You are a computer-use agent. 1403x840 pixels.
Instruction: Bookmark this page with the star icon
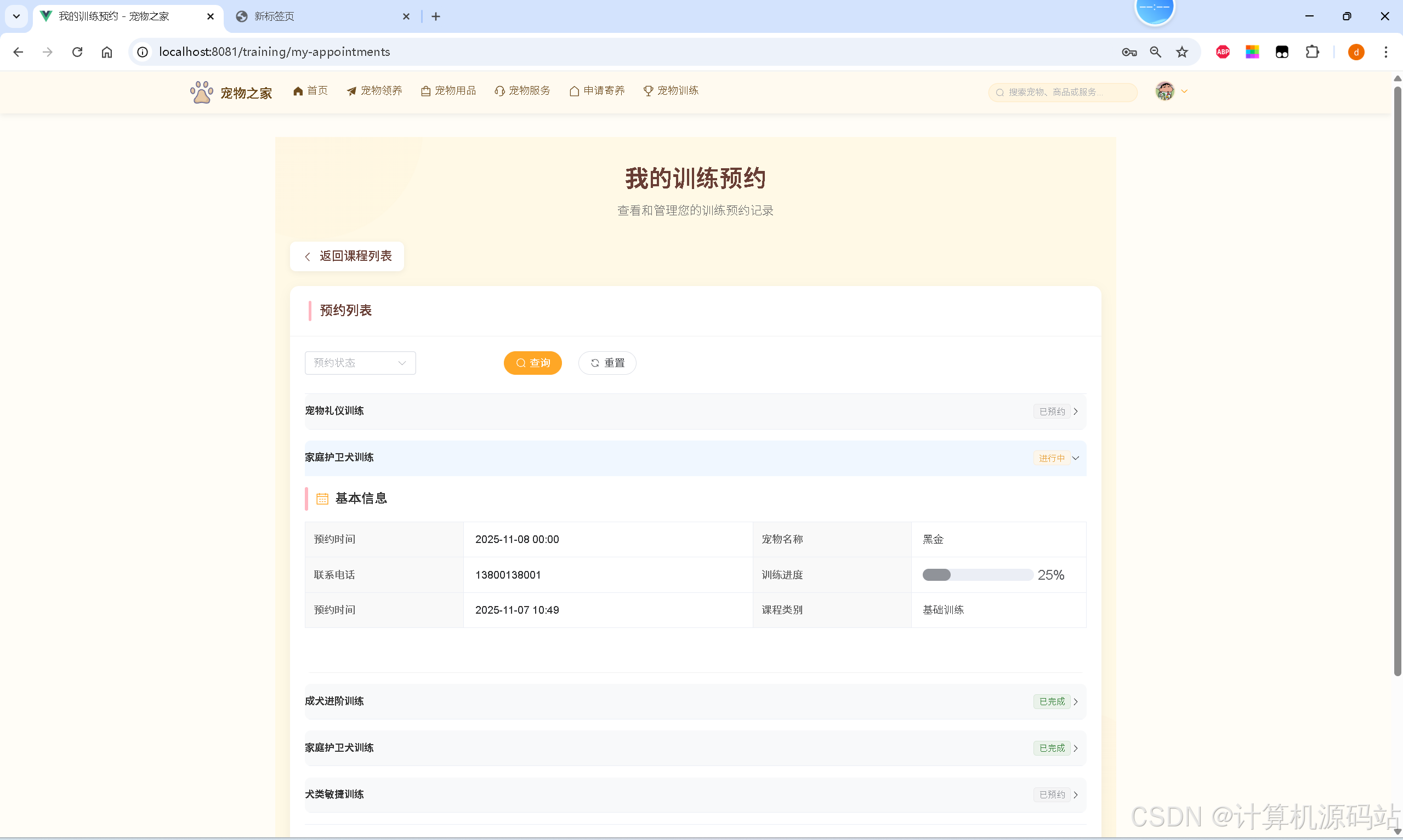[1182, 52]
